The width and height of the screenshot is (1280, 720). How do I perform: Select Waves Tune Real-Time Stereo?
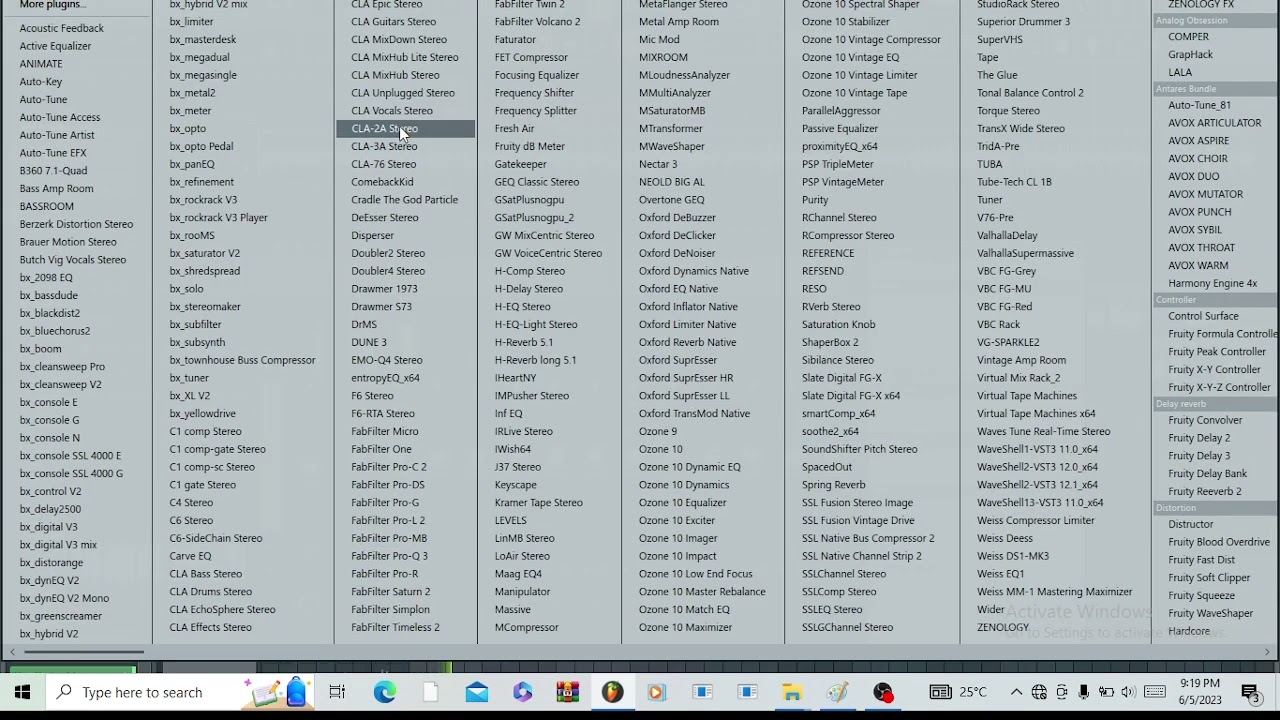1043,431
